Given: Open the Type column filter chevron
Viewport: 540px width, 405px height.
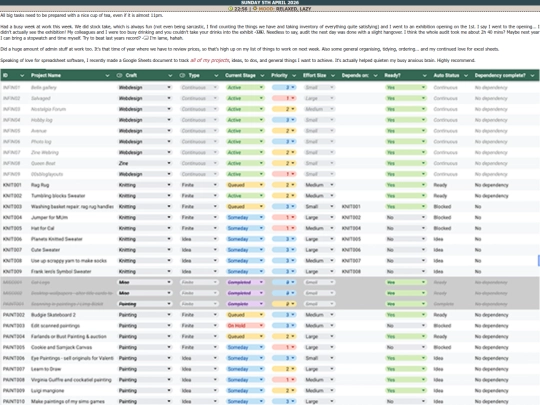Looking at the screenshot, I should [216, 75].
